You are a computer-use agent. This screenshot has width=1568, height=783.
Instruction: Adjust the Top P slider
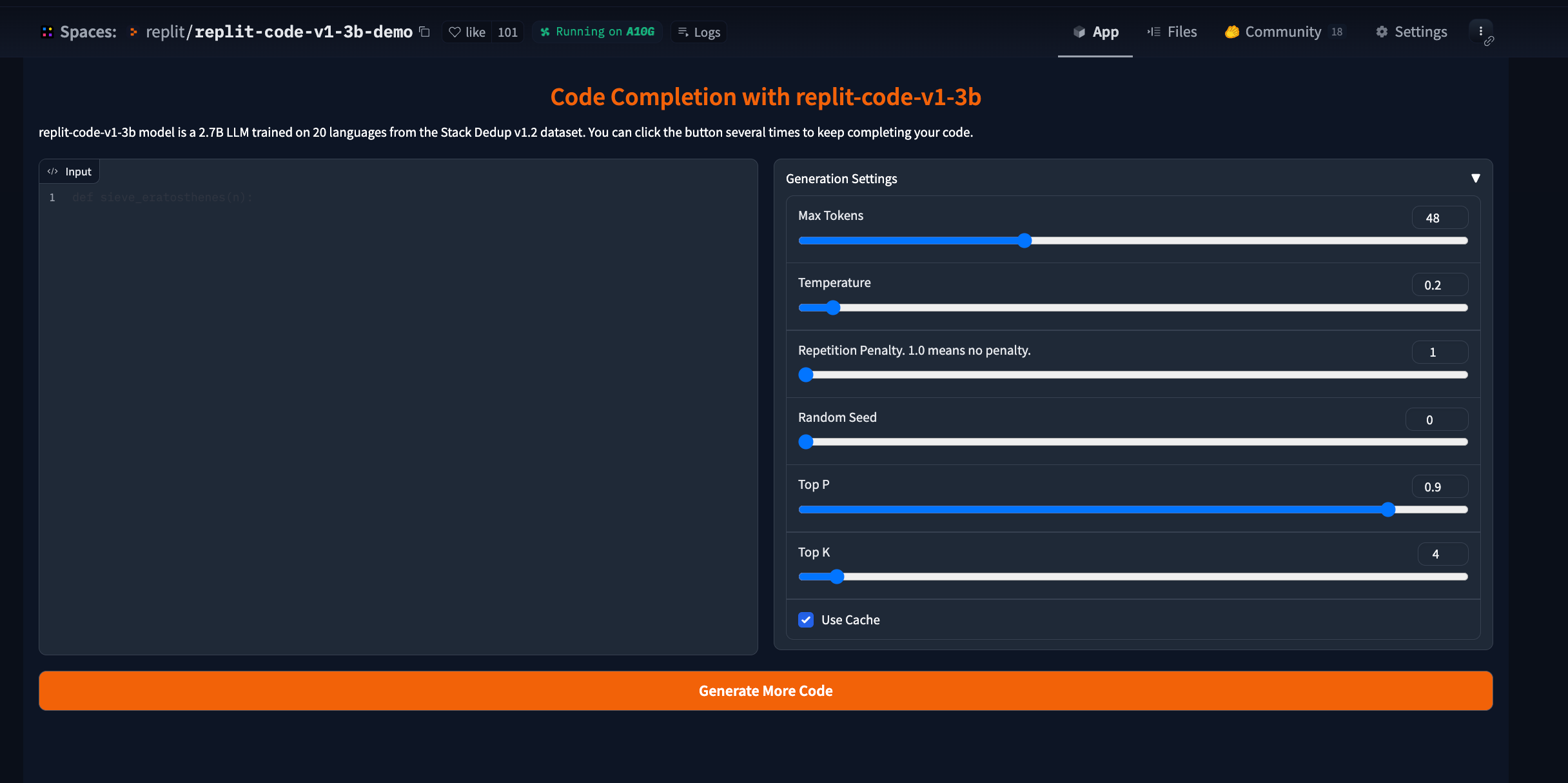click(x=1133, y=510)
